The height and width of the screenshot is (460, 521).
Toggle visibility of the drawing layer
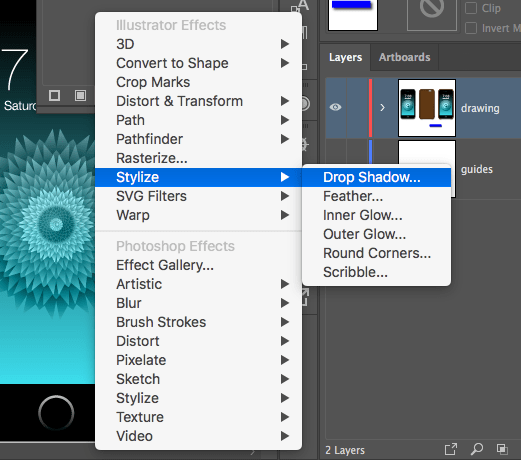click(336, 107)
